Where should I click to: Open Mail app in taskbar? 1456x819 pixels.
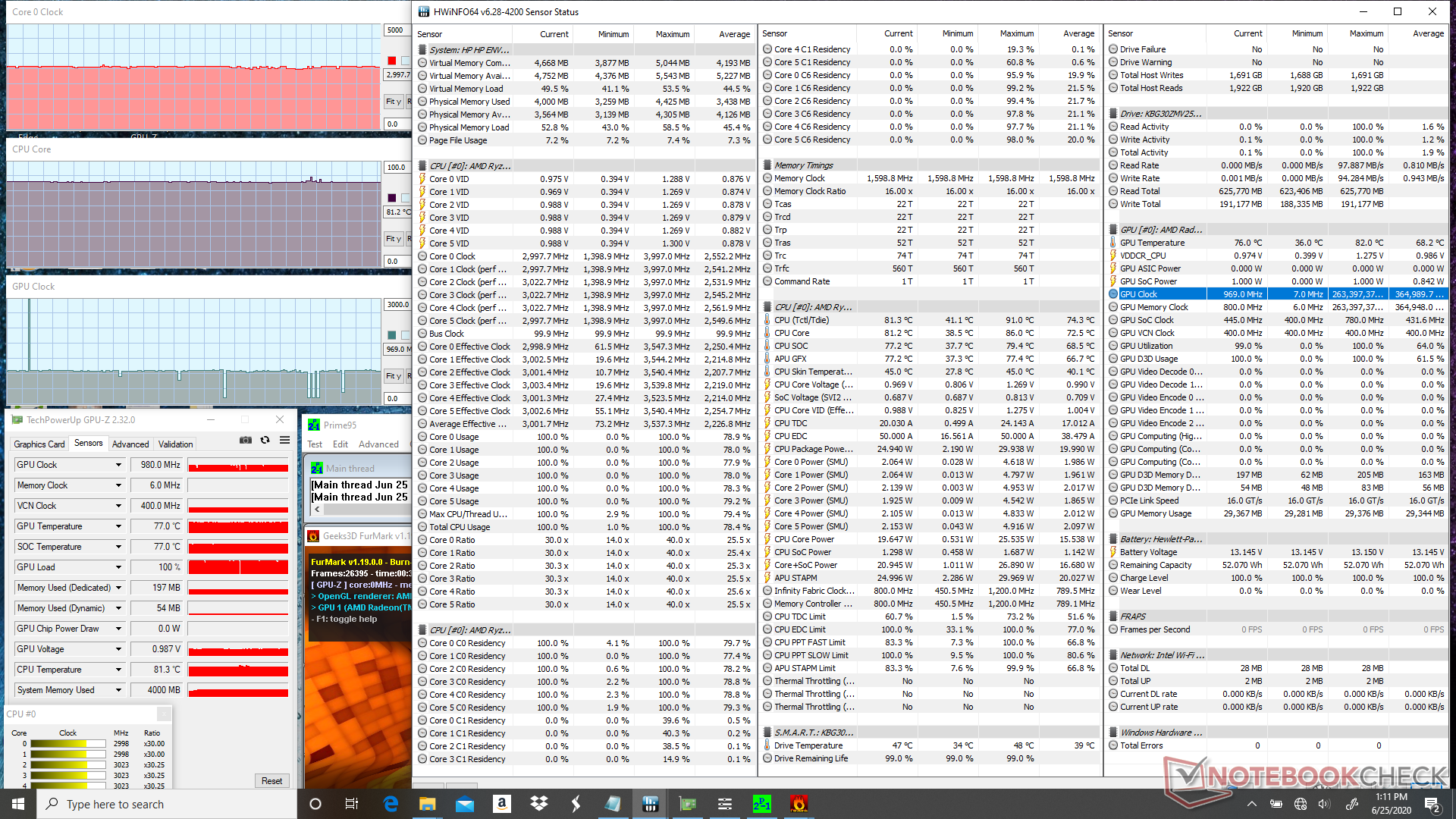coord(465,804)
